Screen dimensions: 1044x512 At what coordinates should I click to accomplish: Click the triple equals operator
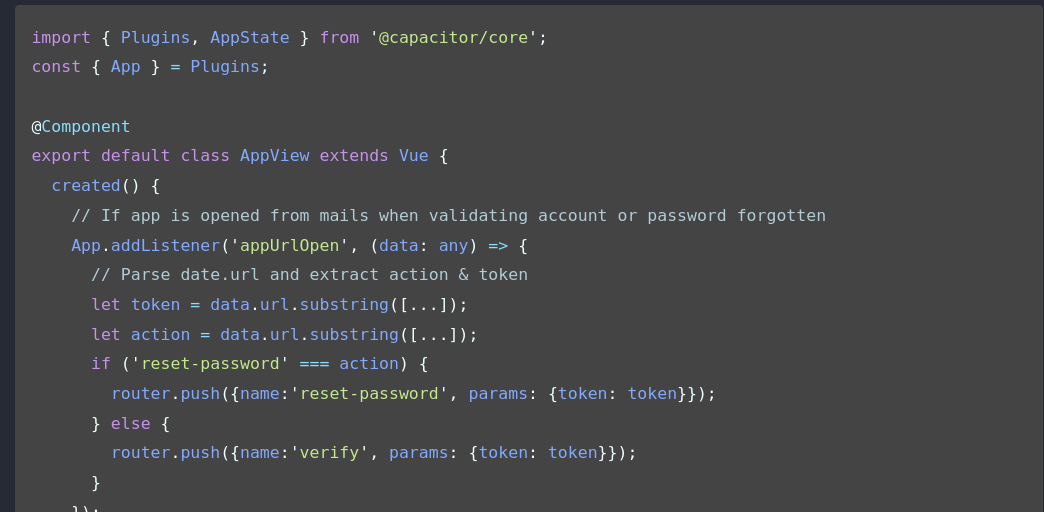[314, 364]
